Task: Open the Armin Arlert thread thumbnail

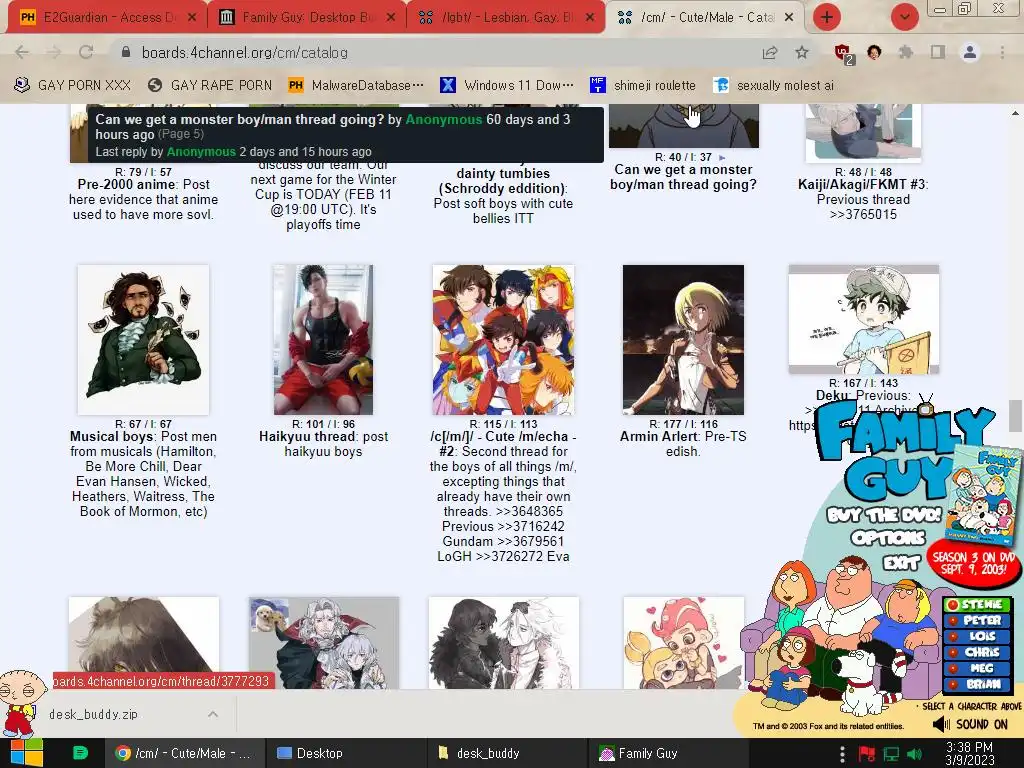Action: pos(683,340)
